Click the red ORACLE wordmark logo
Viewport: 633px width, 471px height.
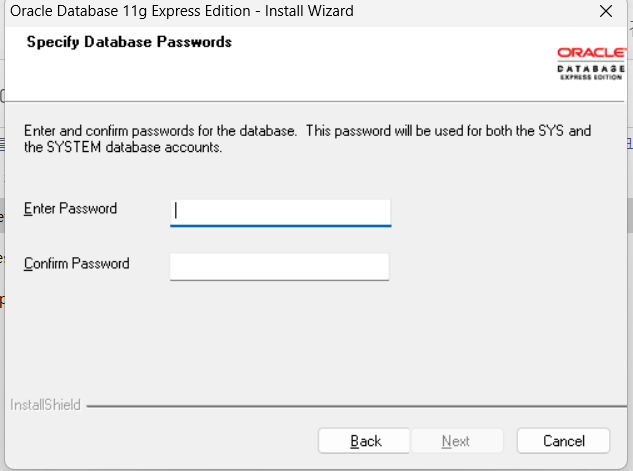(591, 53)
